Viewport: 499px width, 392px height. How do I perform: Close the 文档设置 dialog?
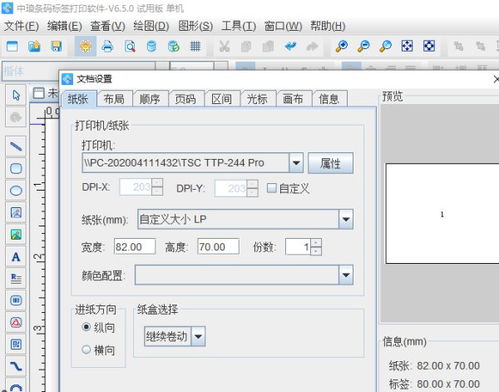pos(496,79)
